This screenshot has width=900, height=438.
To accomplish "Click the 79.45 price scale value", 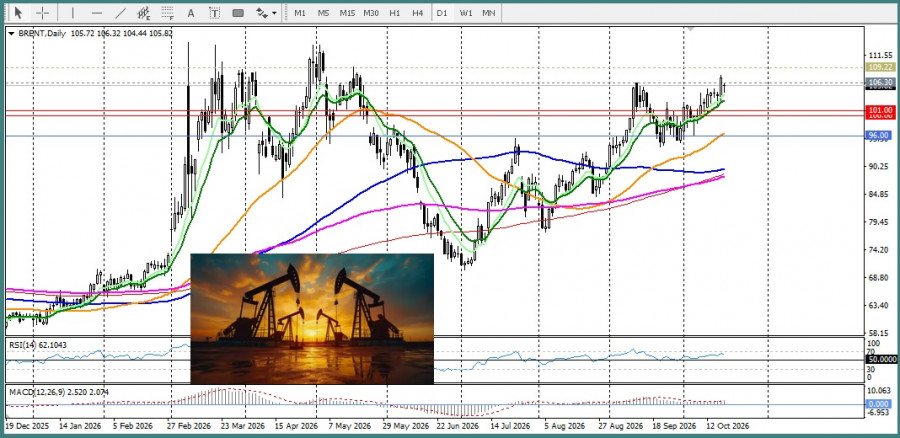I will (x=879, y=222).
